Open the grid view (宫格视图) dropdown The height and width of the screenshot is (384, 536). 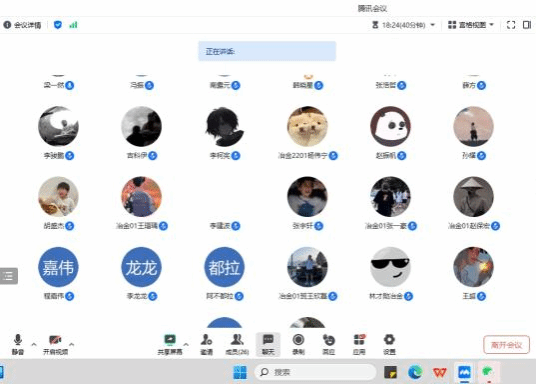[x=471, y=25]
